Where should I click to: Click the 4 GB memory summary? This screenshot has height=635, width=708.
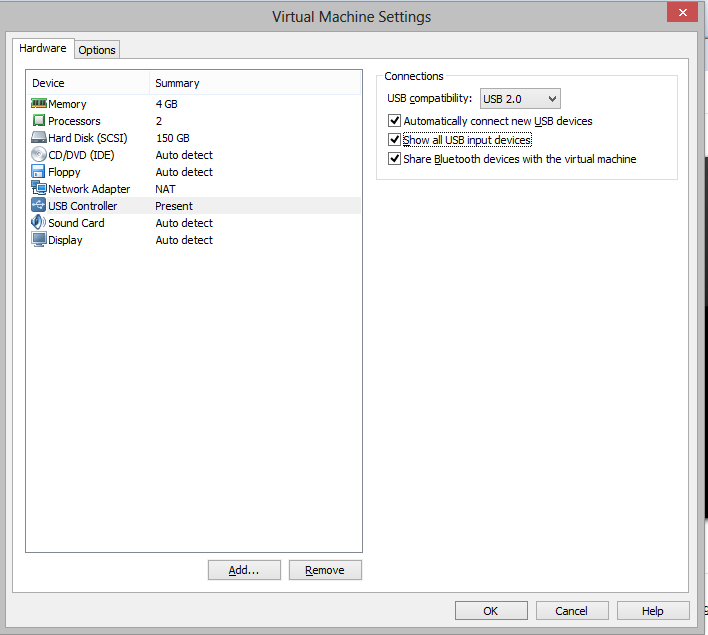pyautogui.click(x=167, y=104)
